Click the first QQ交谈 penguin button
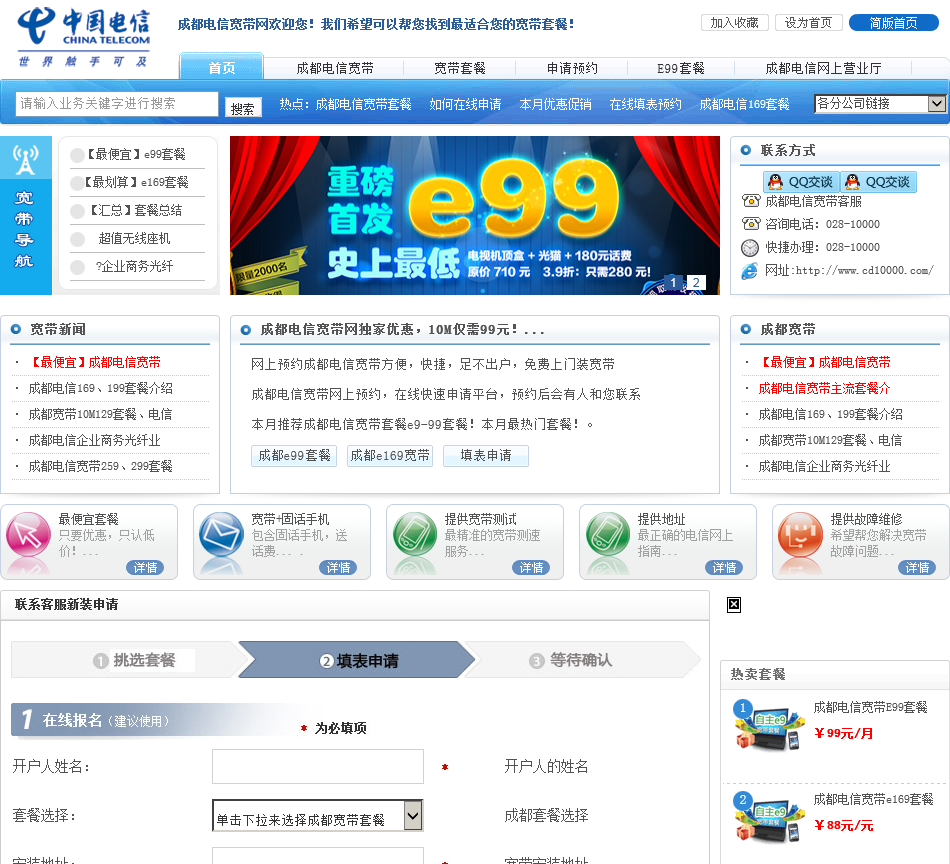The width and height of the screenshot is (950, 864). pyautogui.click(x=801, y=182)
